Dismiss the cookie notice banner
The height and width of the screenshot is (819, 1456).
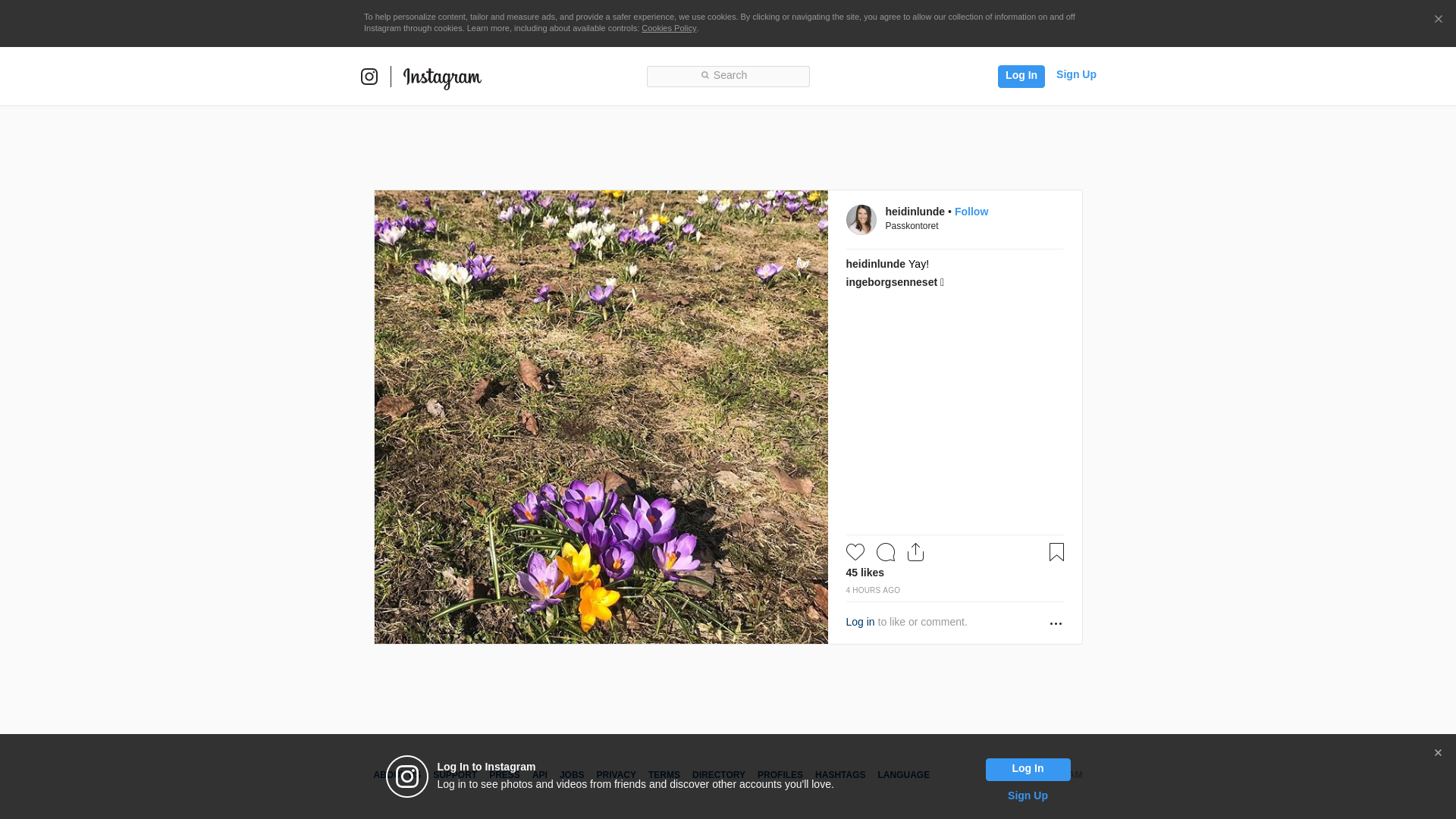coord(1438,19)
